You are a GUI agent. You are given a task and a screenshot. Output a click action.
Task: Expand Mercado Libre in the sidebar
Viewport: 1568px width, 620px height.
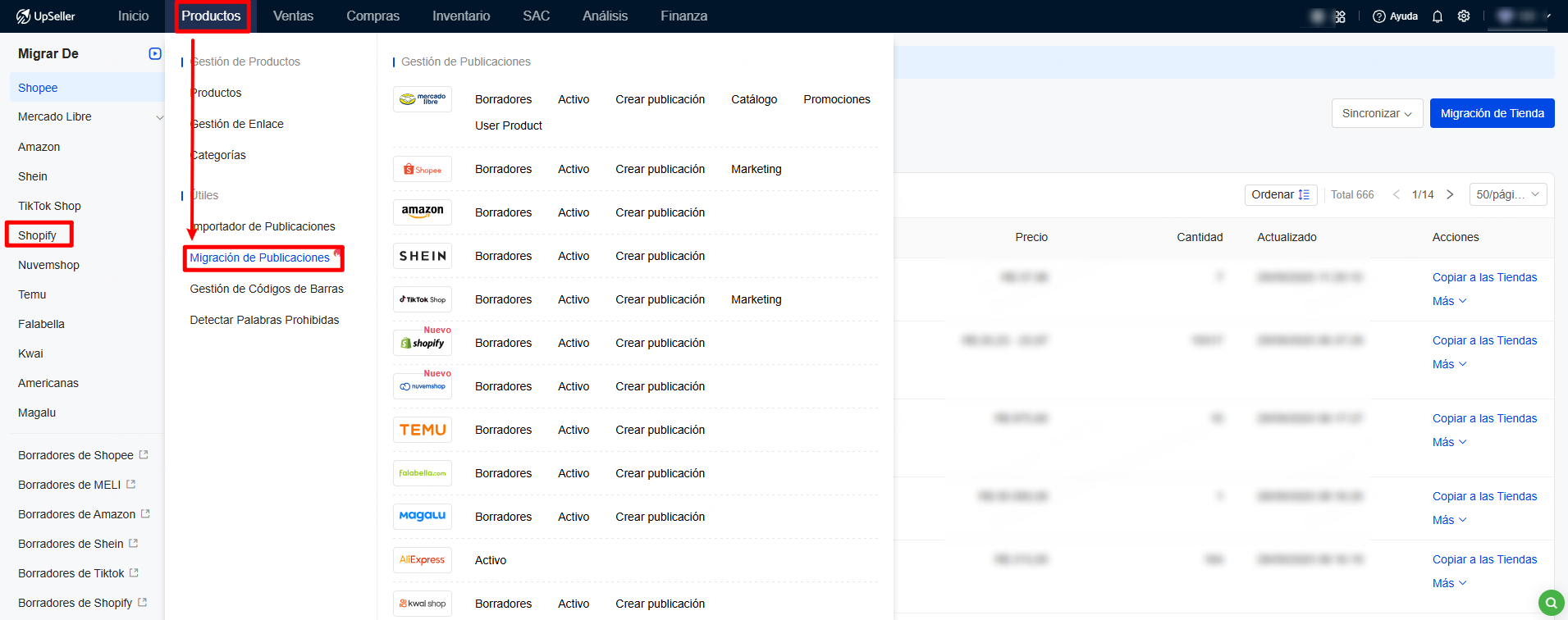click(159, 117)
